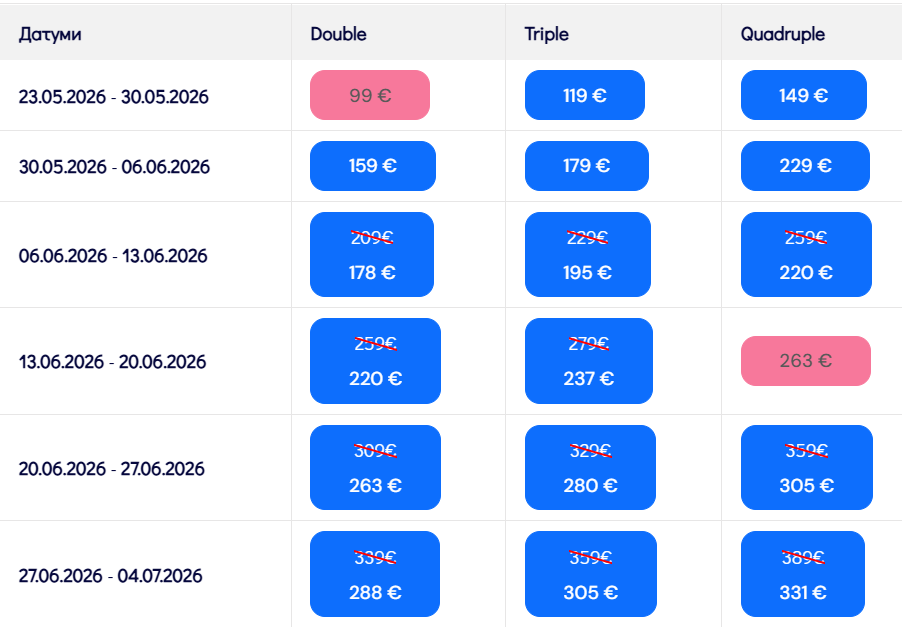Select the 237 € Triple price button
The width and height of the screenshot is (902, 627).
(x=588, y=361)
